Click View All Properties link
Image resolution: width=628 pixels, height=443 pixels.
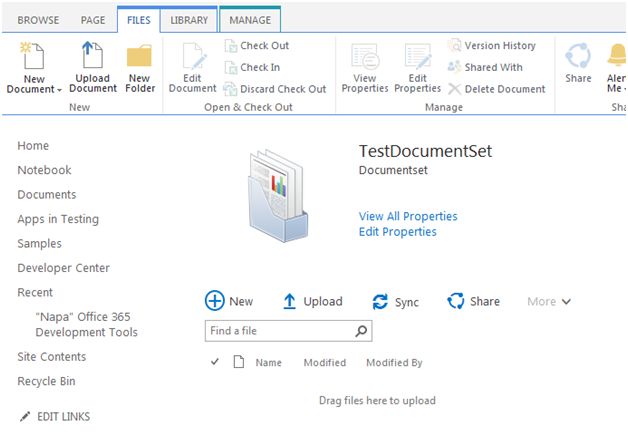[408, 216]
